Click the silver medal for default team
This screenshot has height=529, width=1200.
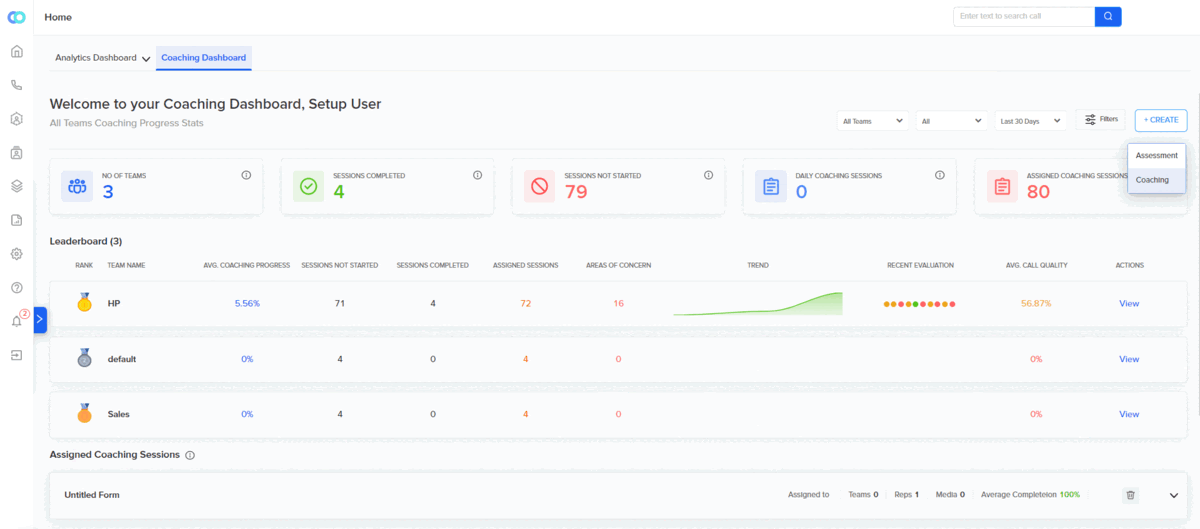84,357
